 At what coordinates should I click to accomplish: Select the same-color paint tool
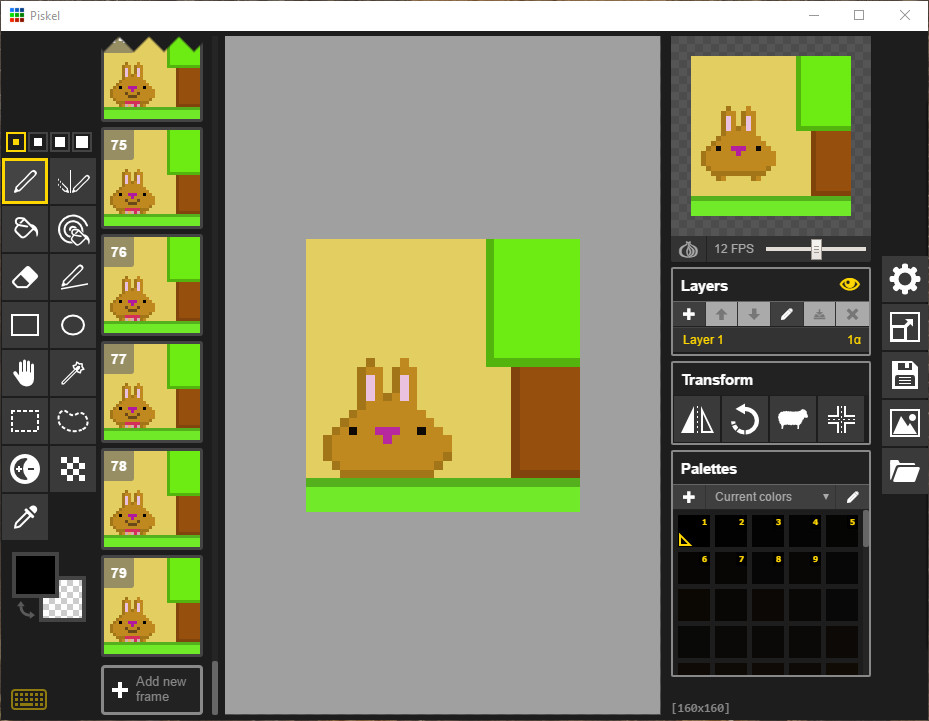[x=73, y=229]
